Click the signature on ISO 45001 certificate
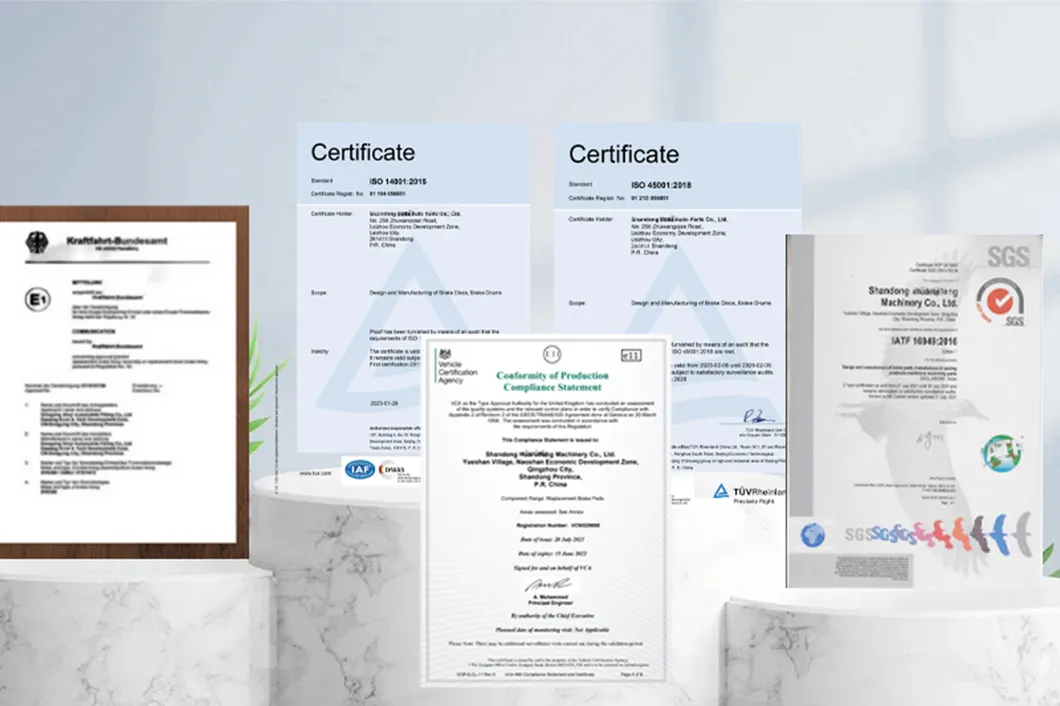 click(x=756, y=417)
